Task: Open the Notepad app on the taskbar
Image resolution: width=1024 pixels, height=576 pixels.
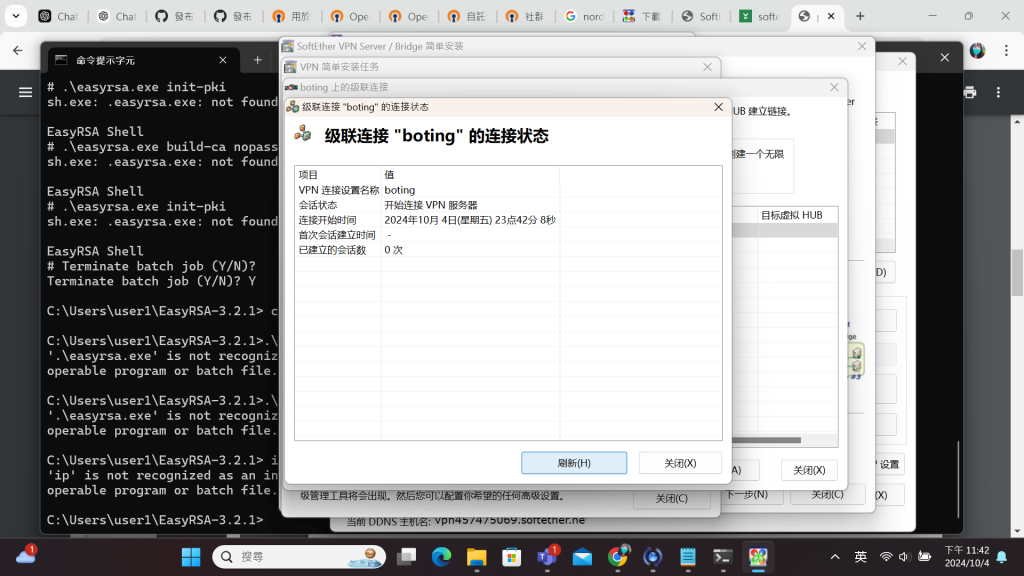Action: click(x=688, y=557)
